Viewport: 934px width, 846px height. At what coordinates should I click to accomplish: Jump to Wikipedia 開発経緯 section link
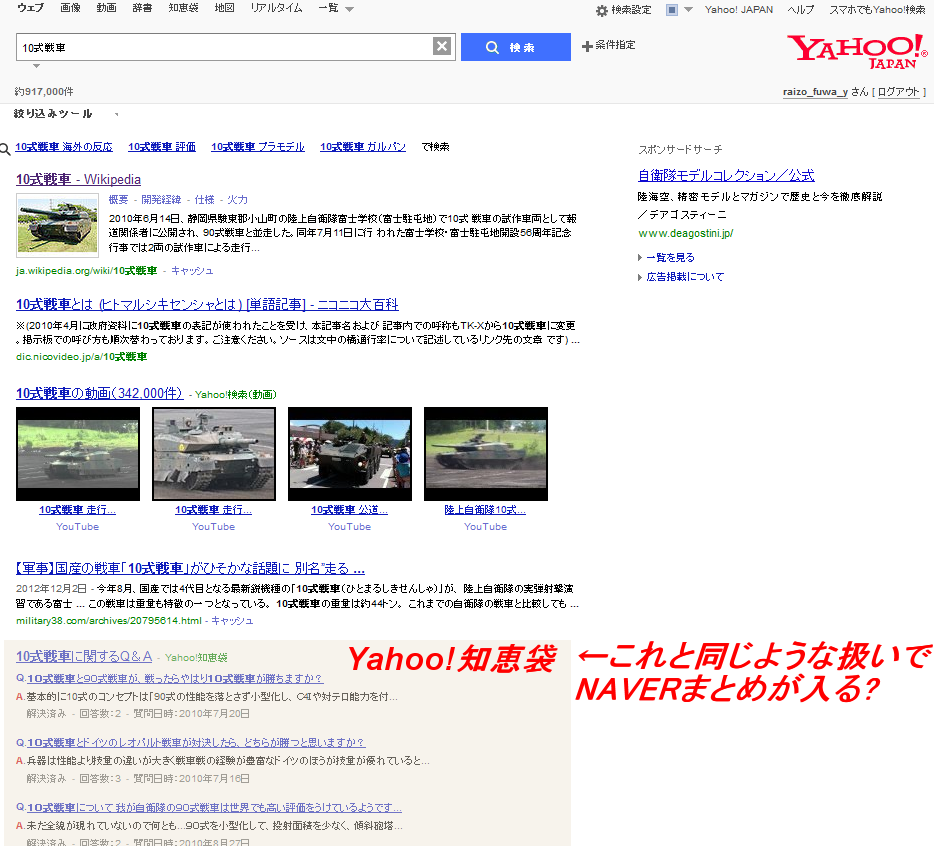(161, 200)
